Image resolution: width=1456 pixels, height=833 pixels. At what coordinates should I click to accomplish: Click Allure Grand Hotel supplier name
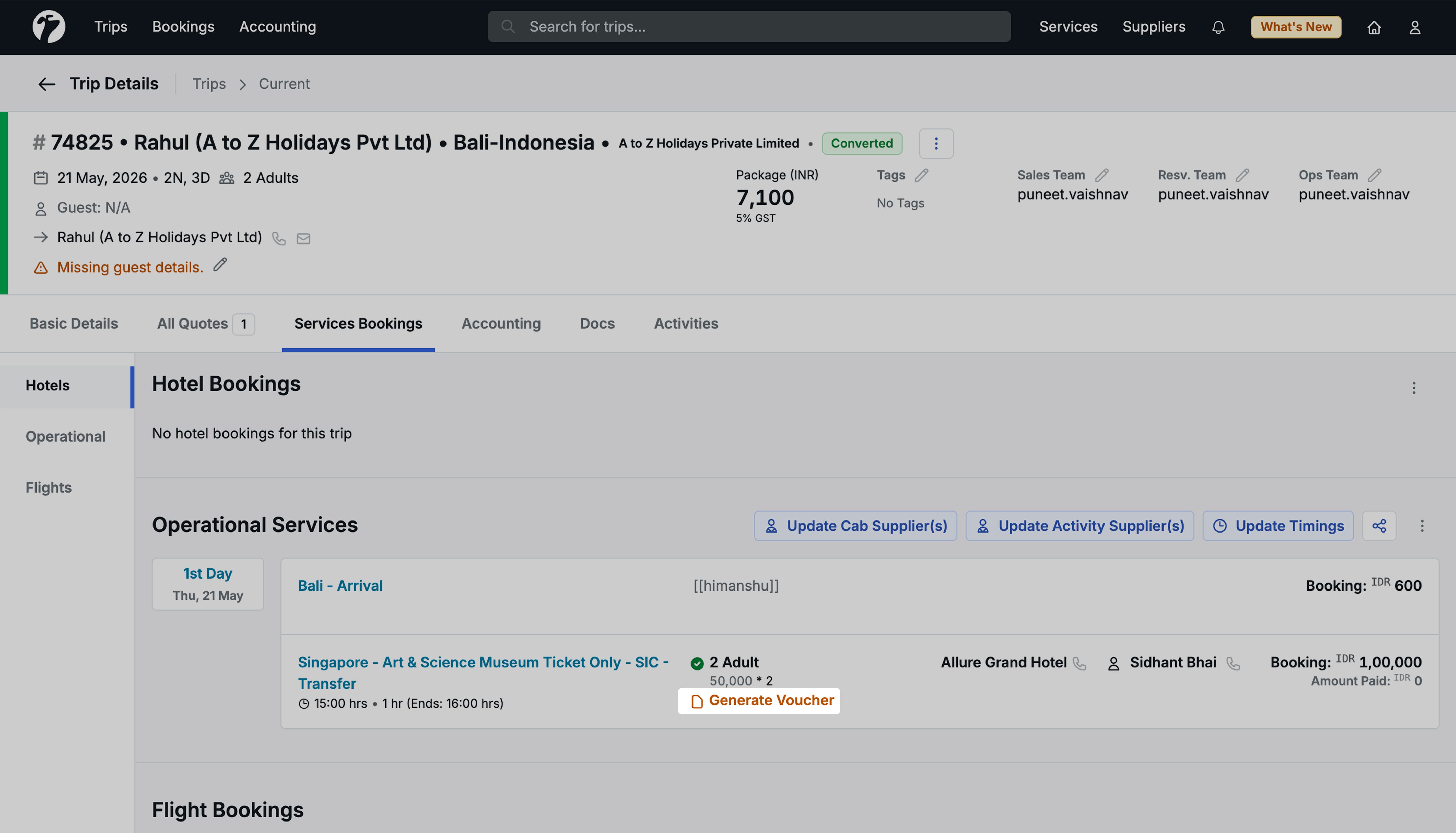click(1004, 663)
